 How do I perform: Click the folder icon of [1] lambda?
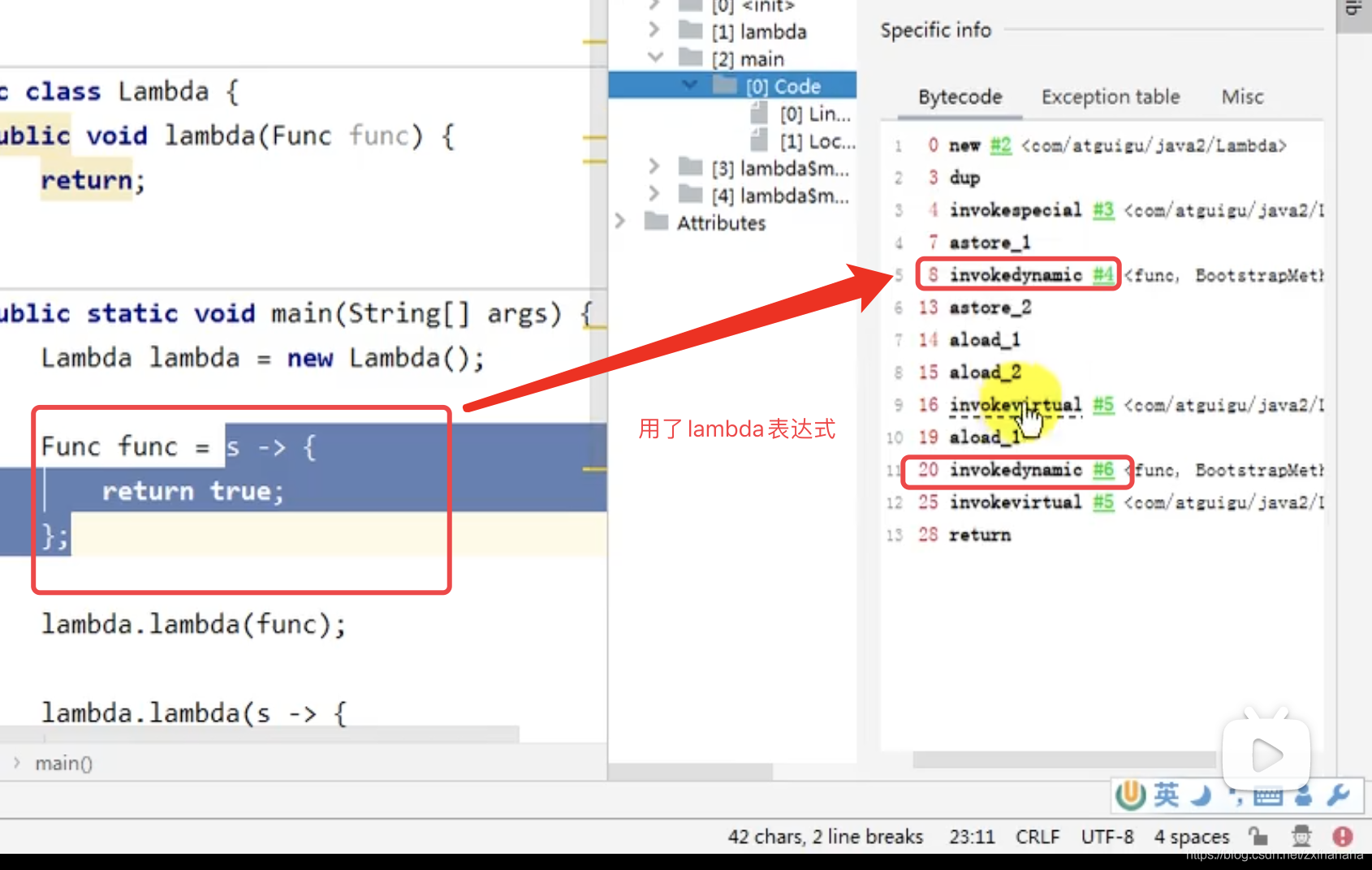(x=690, y=31)
